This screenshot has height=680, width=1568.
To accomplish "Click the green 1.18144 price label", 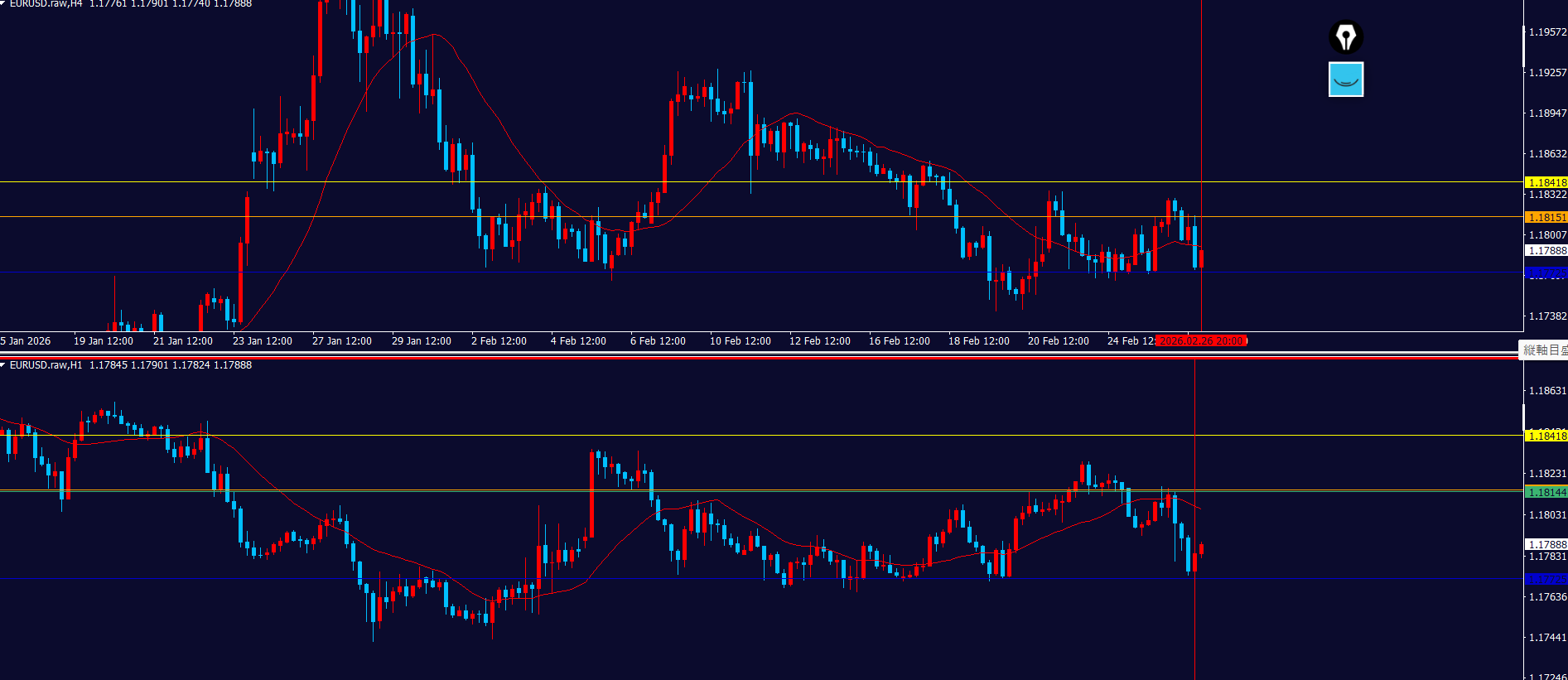I will tap(1546, 492).
